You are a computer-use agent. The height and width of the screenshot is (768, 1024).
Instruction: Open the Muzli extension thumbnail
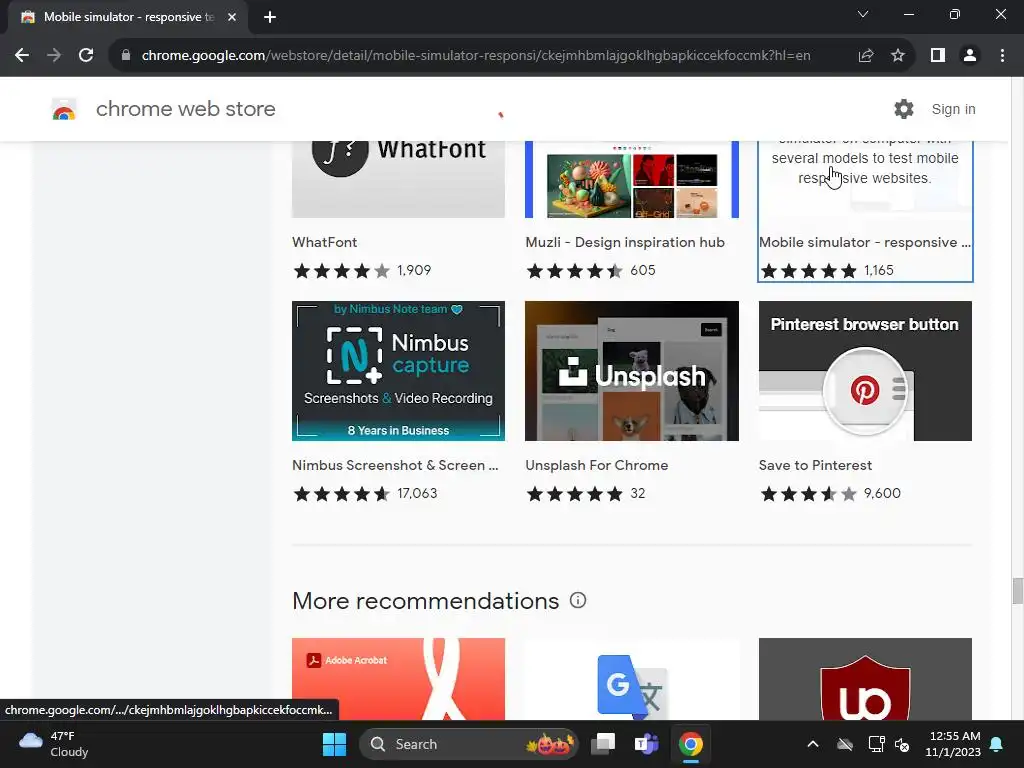click(632, 179)
